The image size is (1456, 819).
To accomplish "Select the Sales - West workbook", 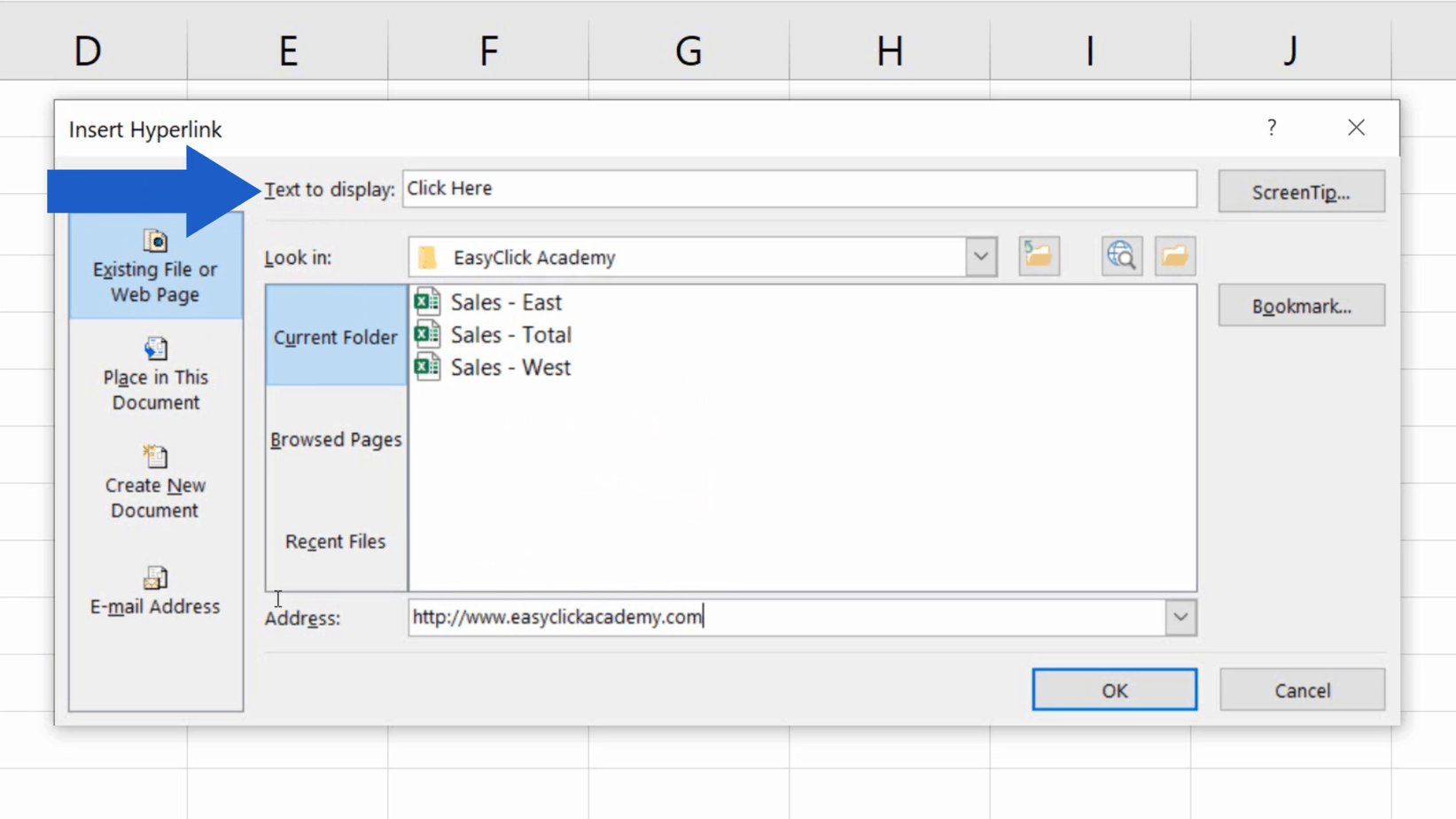I will (510, 367).
